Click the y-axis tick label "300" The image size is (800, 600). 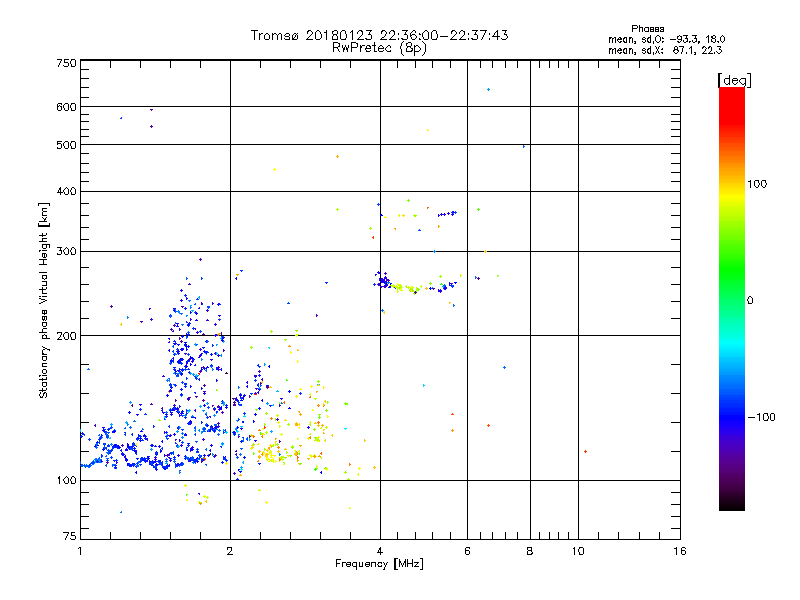[x=66, y=252]
